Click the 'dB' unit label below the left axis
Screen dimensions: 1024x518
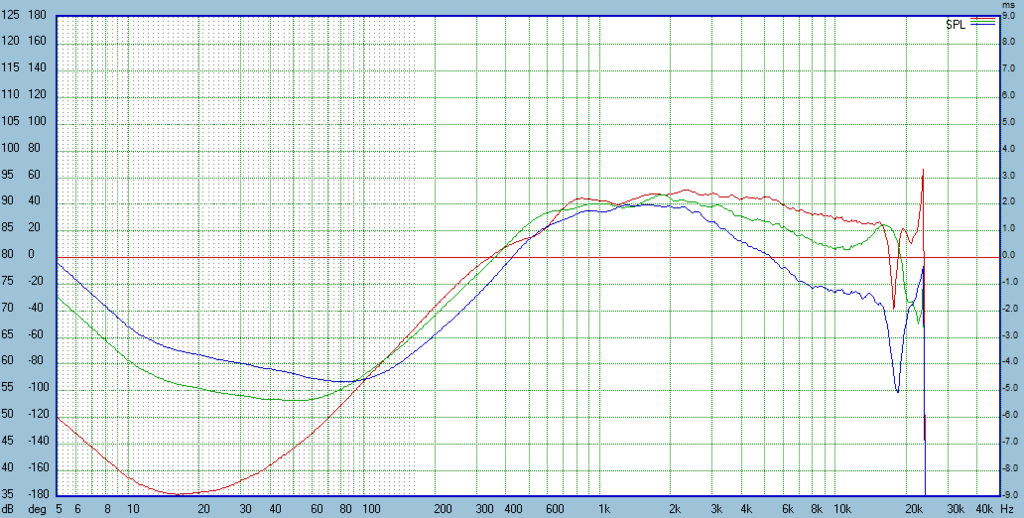point(8,509)
